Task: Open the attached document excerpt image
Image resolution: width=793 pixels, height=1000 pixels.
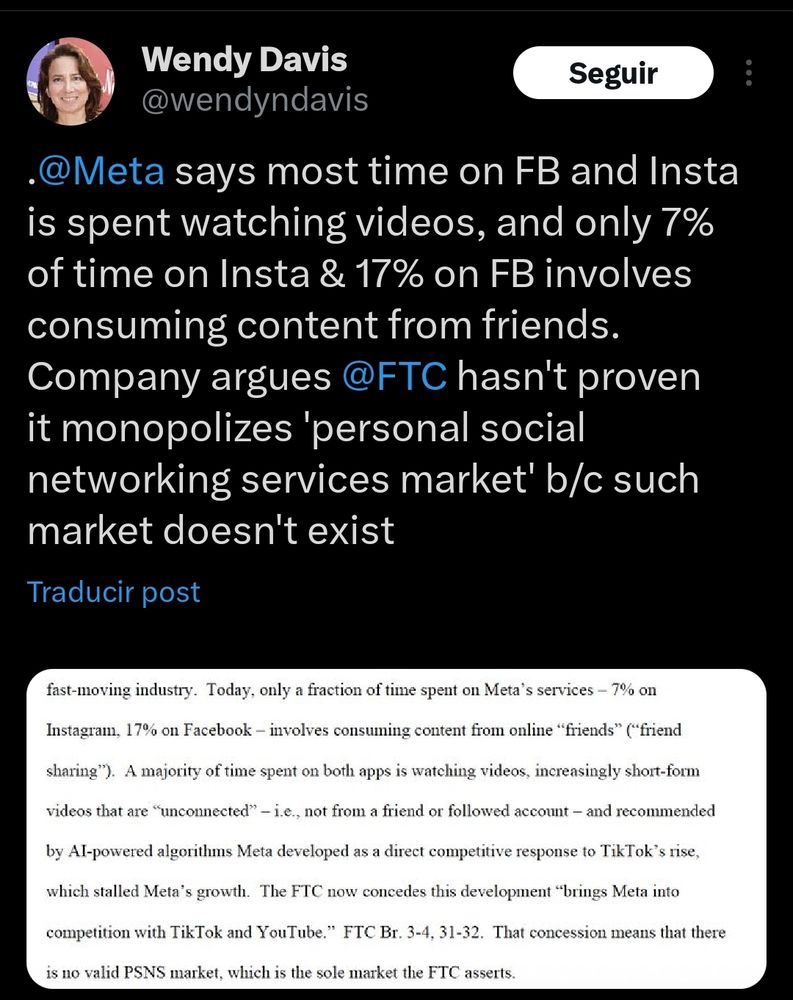Action: (x=396, y=828)
